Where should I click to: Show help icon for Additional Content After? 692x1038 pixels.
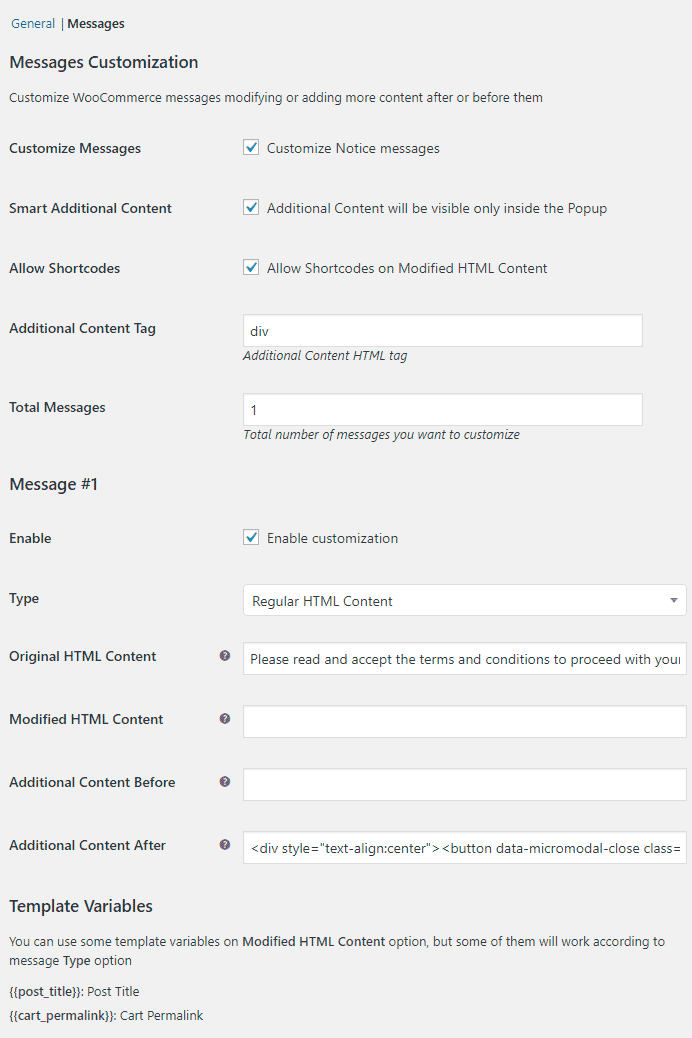(x=225, y=845)
